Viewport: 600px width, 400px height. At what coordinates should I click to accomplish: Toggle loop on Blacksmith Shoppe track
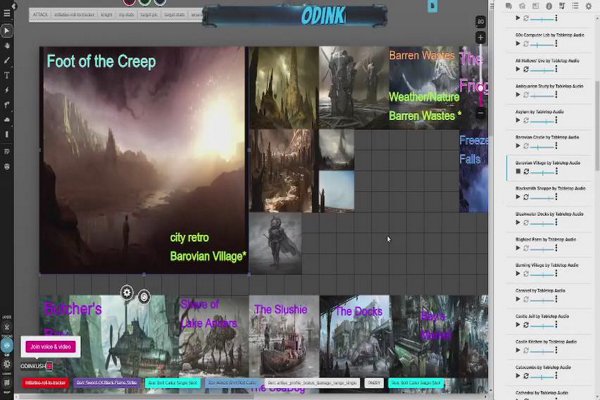click(x=526, y=197)
